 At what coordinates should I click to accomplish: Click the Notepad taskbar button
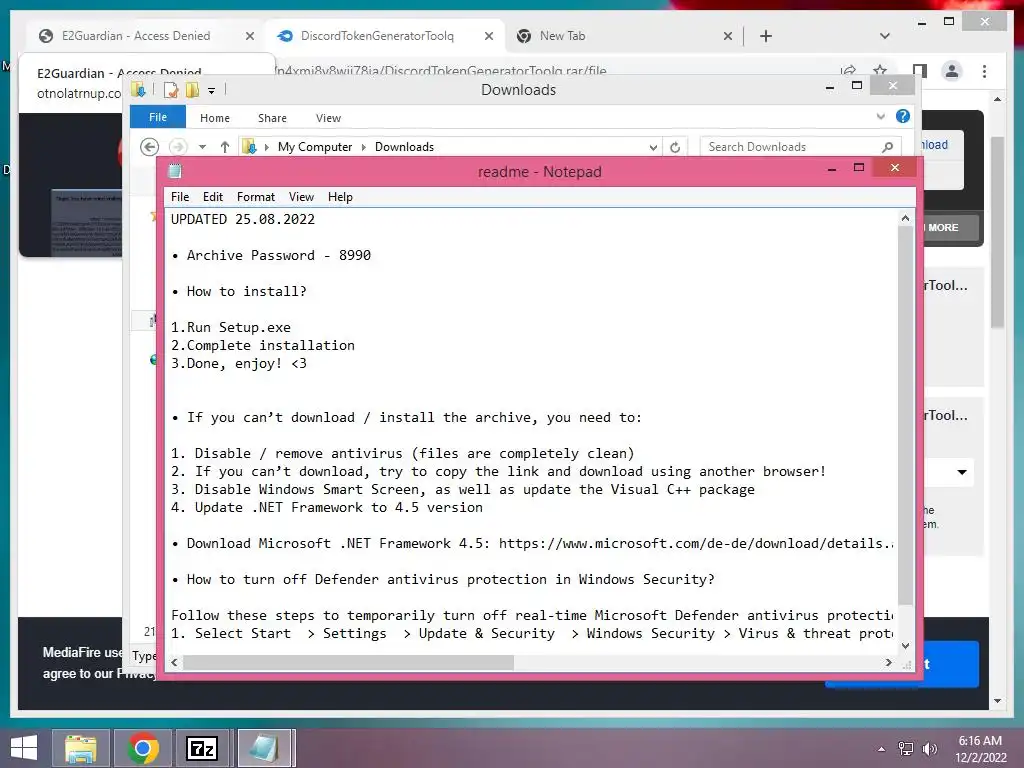coord(264,748)
